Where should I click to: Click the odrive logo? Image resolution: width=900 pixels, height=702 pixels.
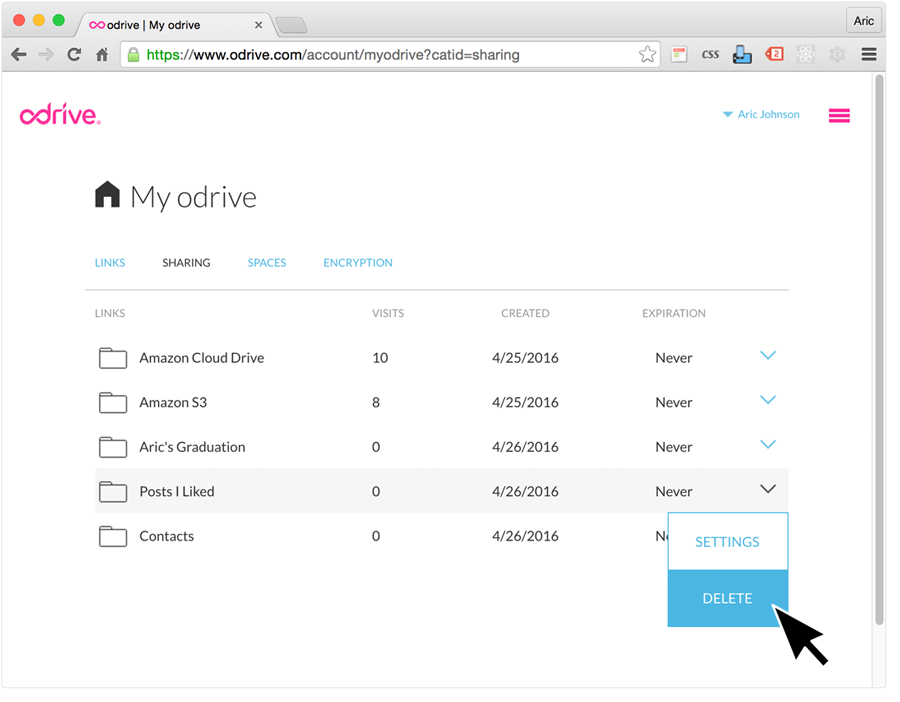(60, 115)
